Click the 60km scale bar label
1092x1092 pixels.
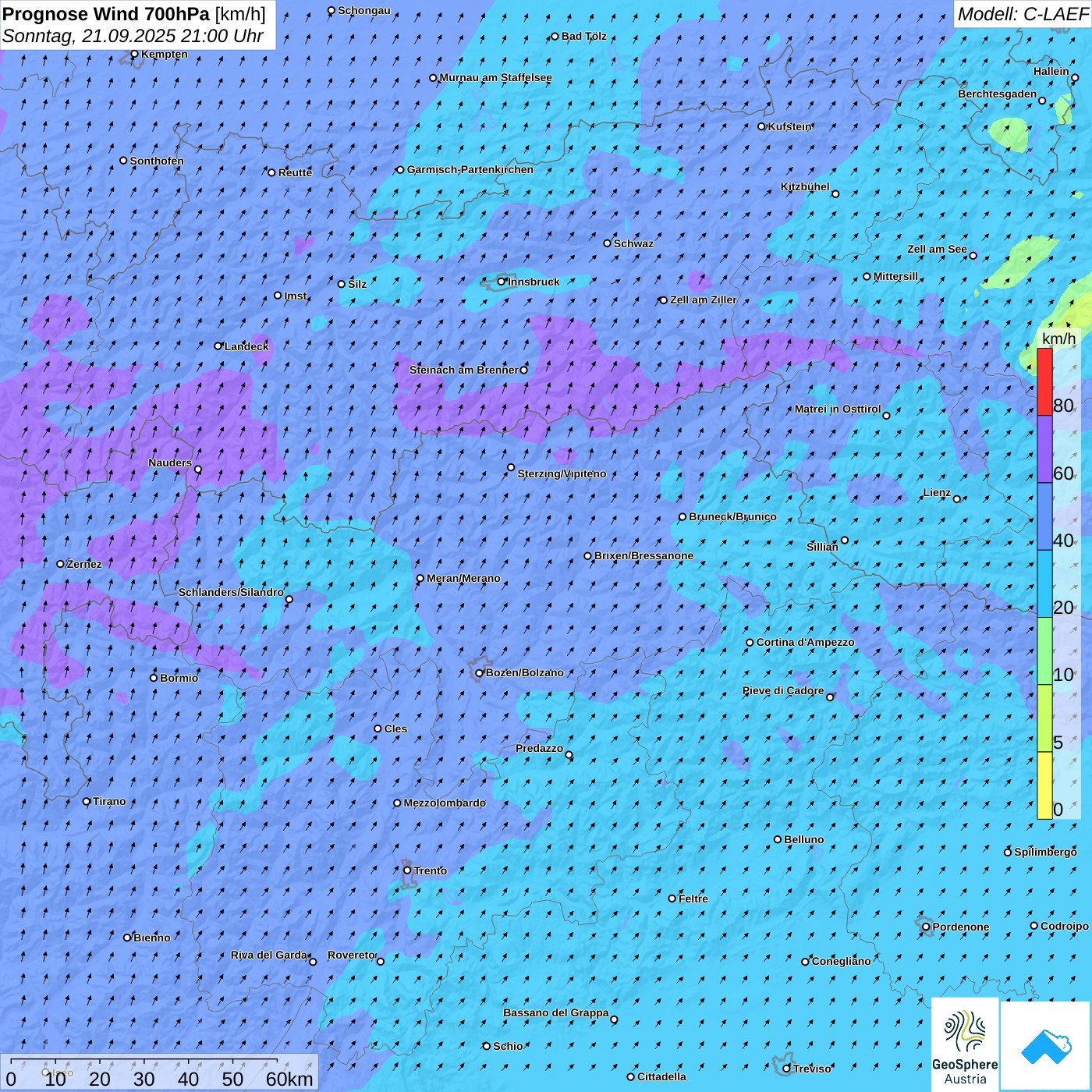[x=289, y=1079]
